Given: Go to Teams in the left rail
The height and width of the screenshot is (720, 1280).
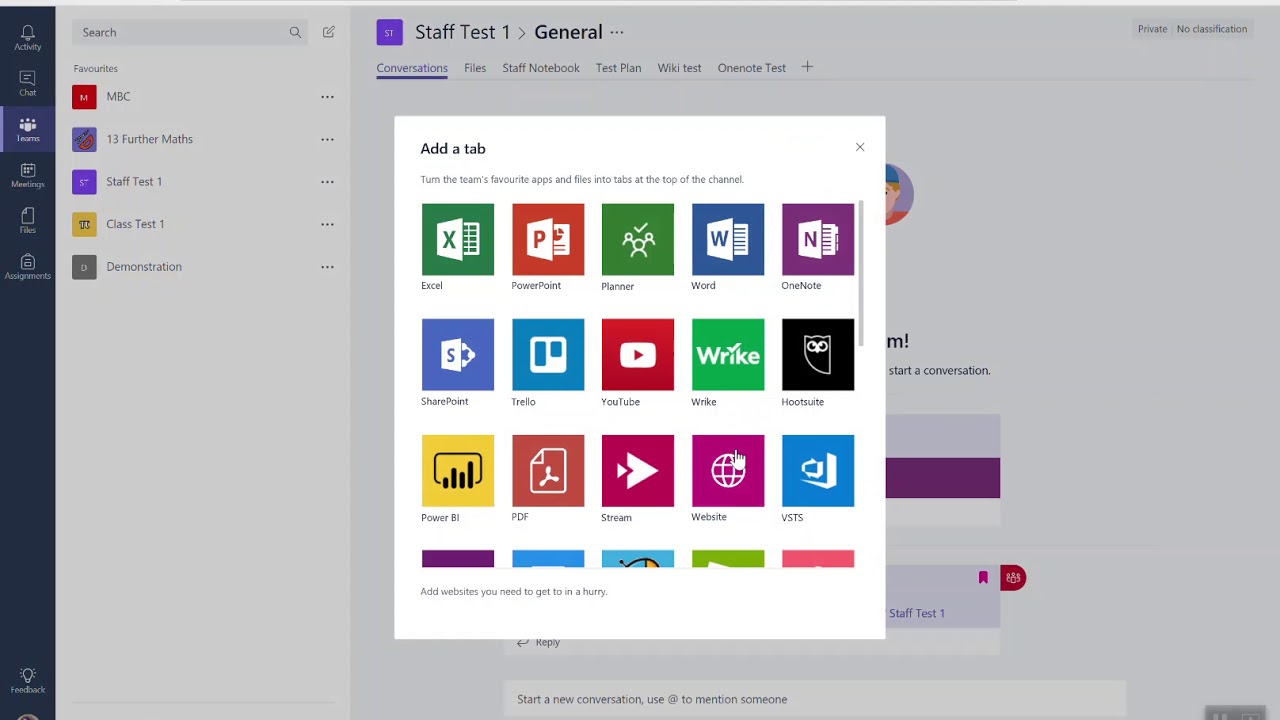Looking at the screenshot, I should (x=27, y=130).
